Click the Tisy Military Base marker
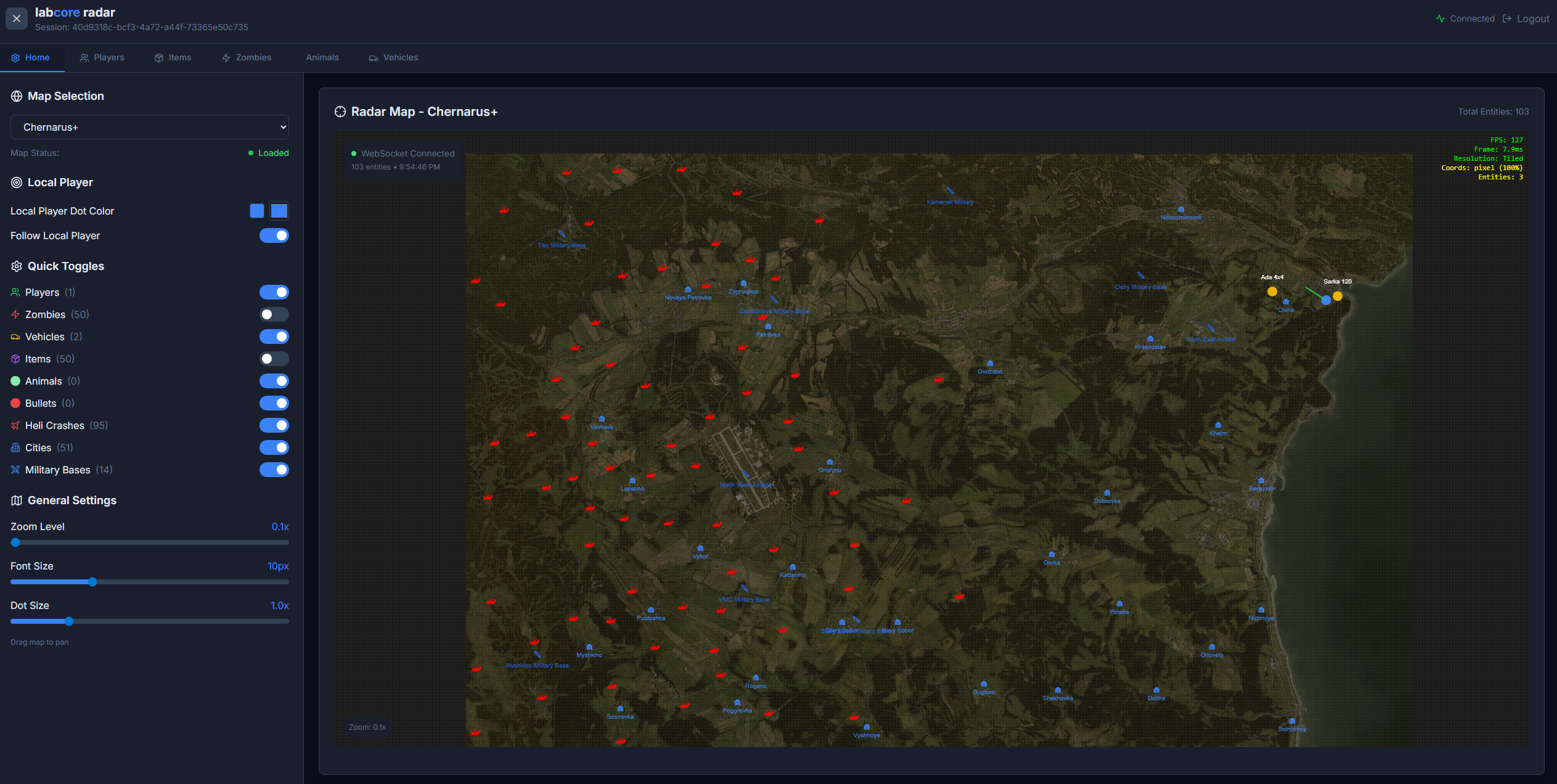Screen dimensions: 1557x784 pyautogui.click(x=562, y=234)
